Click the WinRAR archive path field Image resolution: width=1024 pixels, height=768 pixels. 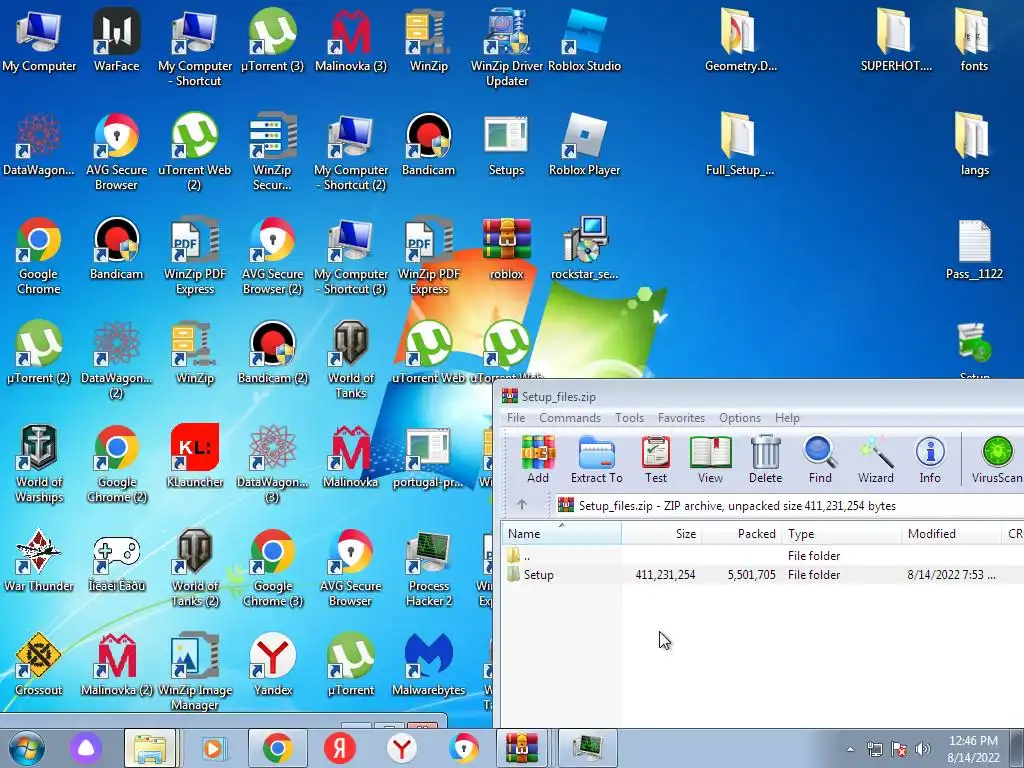point(789,505)
